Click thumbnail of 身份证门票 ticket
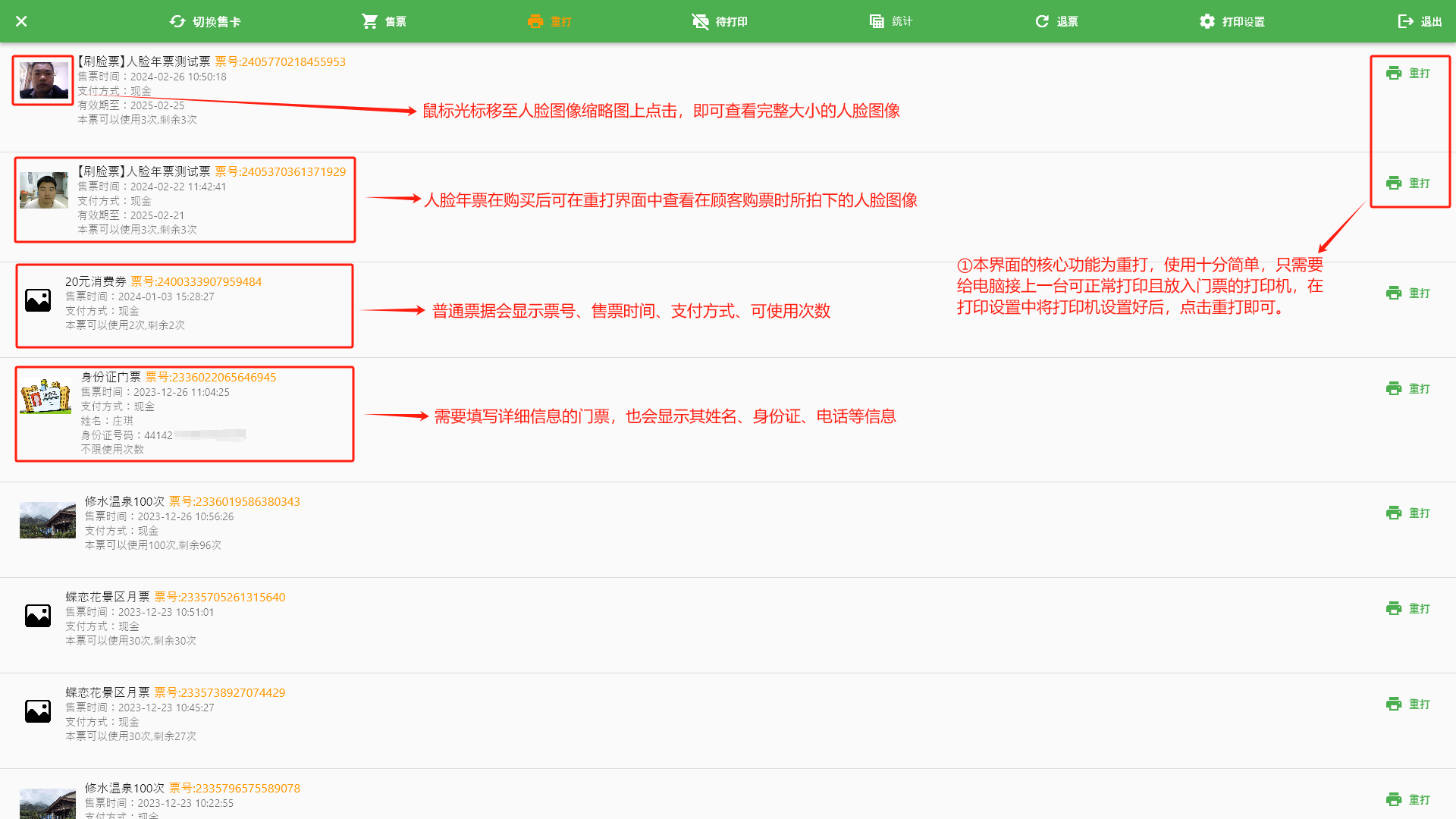Image resolution: width=1456 pixels, height=819 pixels. click(45, 396)
